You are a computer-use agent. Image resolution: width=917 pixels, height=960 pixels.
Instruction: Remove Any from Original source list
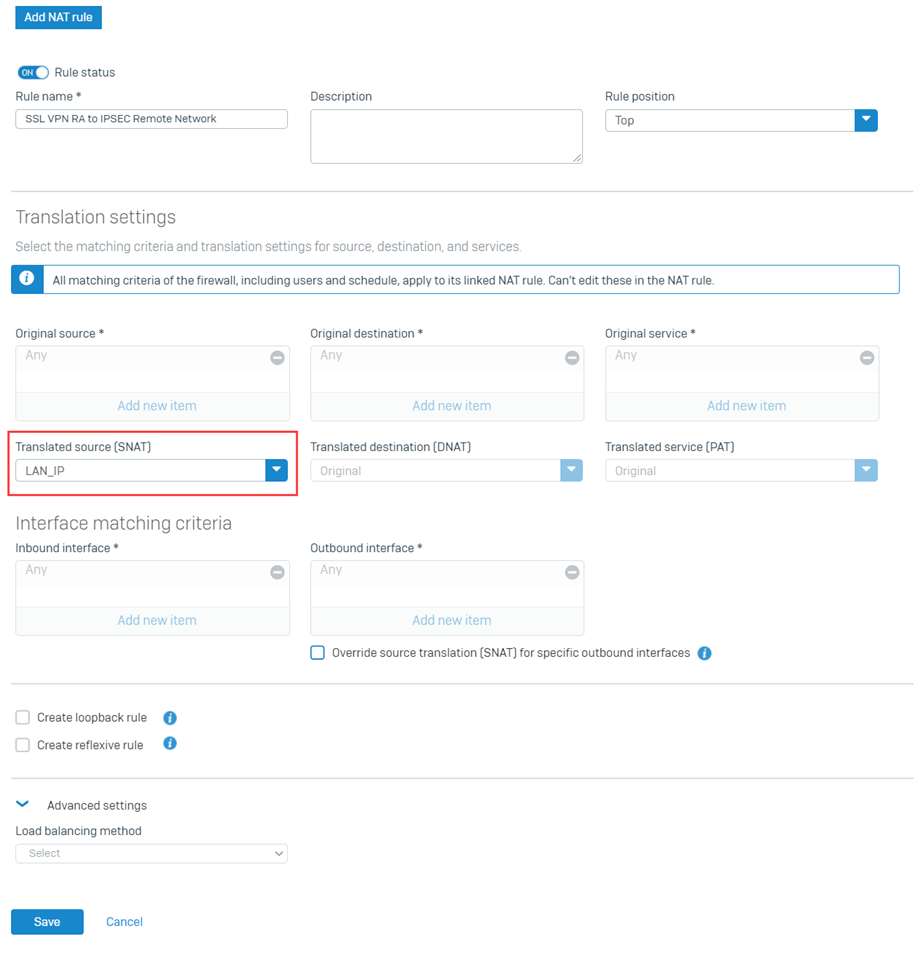coord(277,358)
